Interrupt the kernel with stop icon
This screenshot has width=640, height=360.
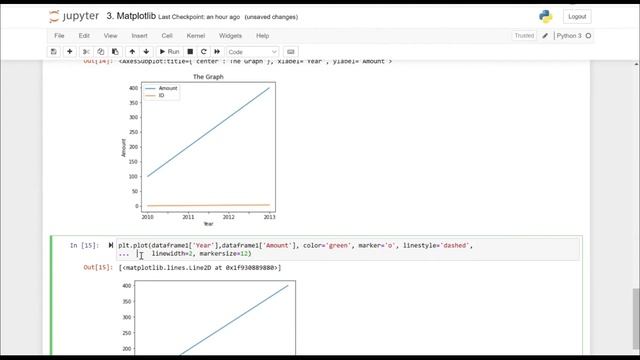click(x=190, y=52)
